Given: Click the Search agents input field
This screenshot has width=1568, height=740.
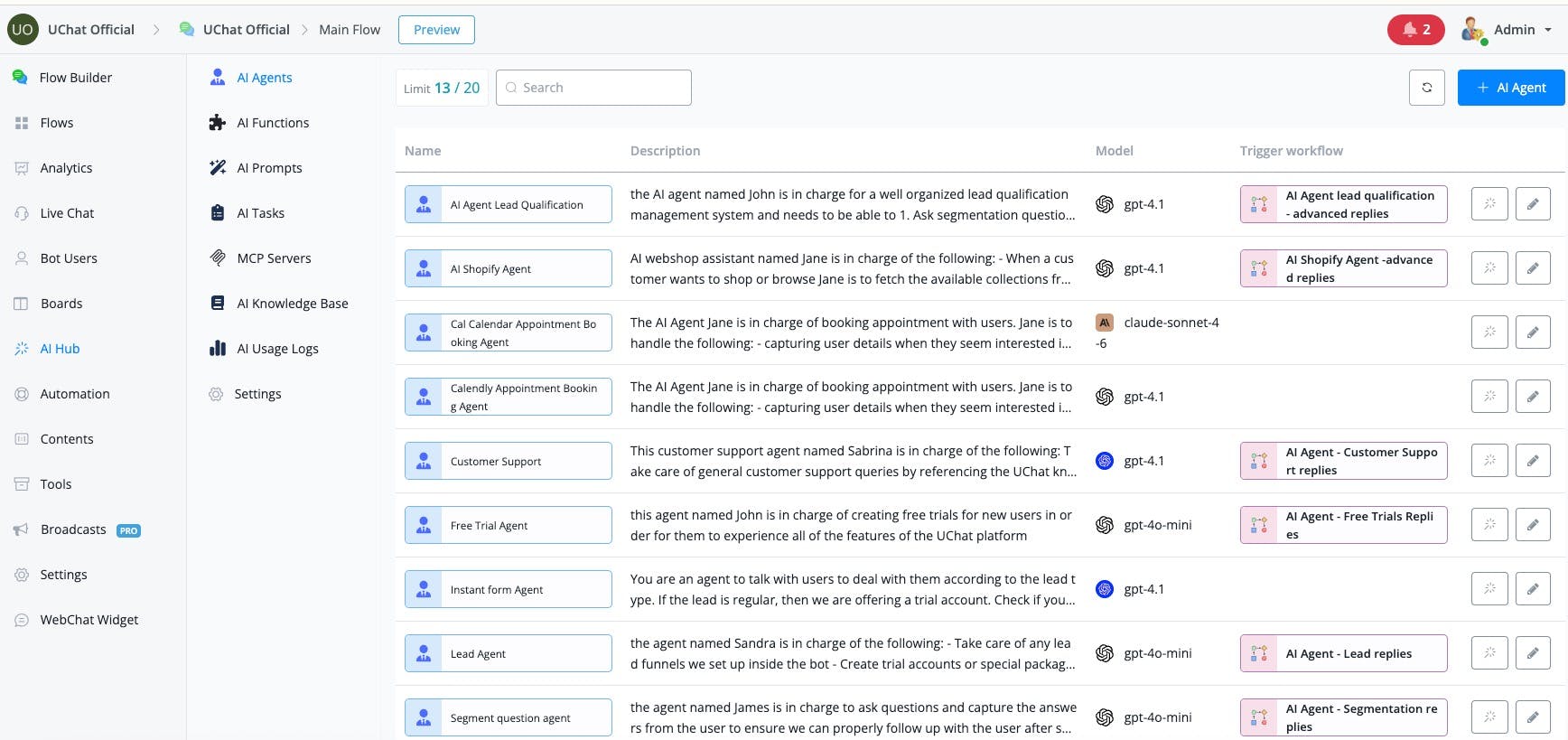Looking at the screenshot, I should [x=593, y=88].
